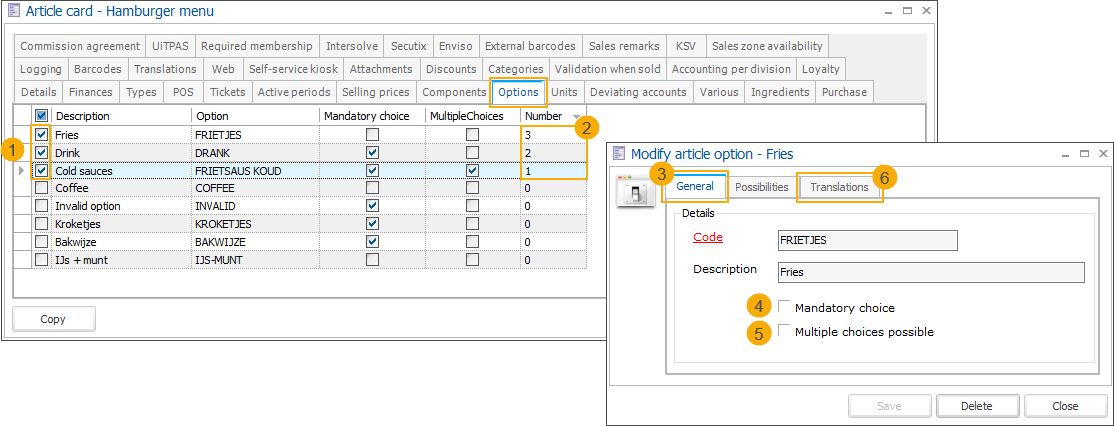The height and width of the screenshot is (426, 1114).
Task: Open the Commission agreement tab
Action: point(80,46)
